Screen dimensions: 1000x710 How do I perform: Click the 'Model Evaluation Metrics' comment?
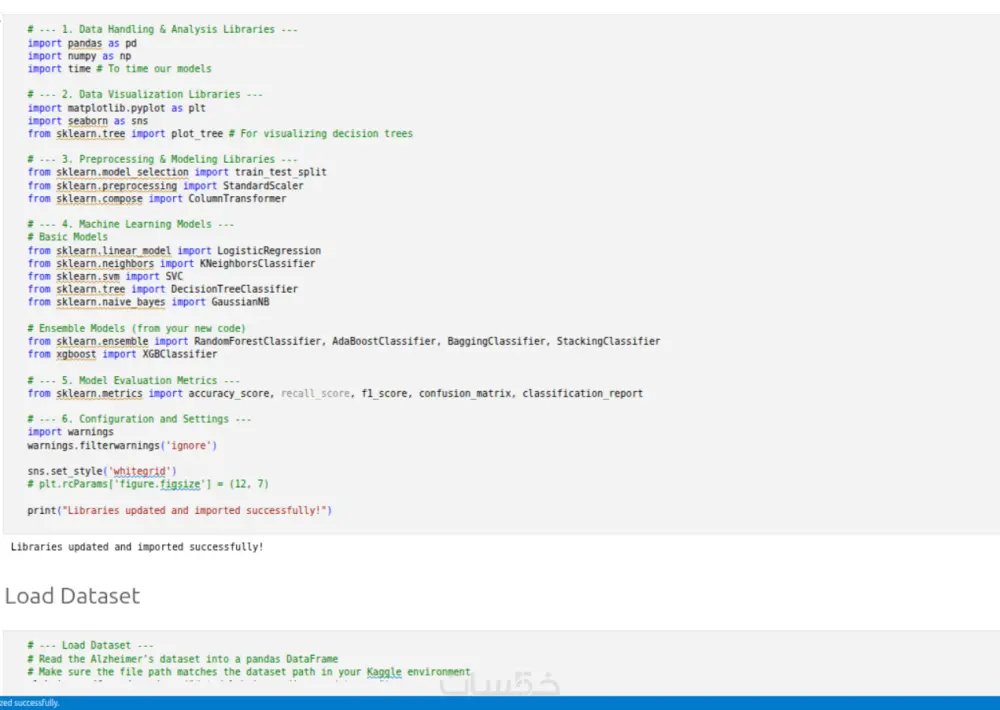point(133,380)
